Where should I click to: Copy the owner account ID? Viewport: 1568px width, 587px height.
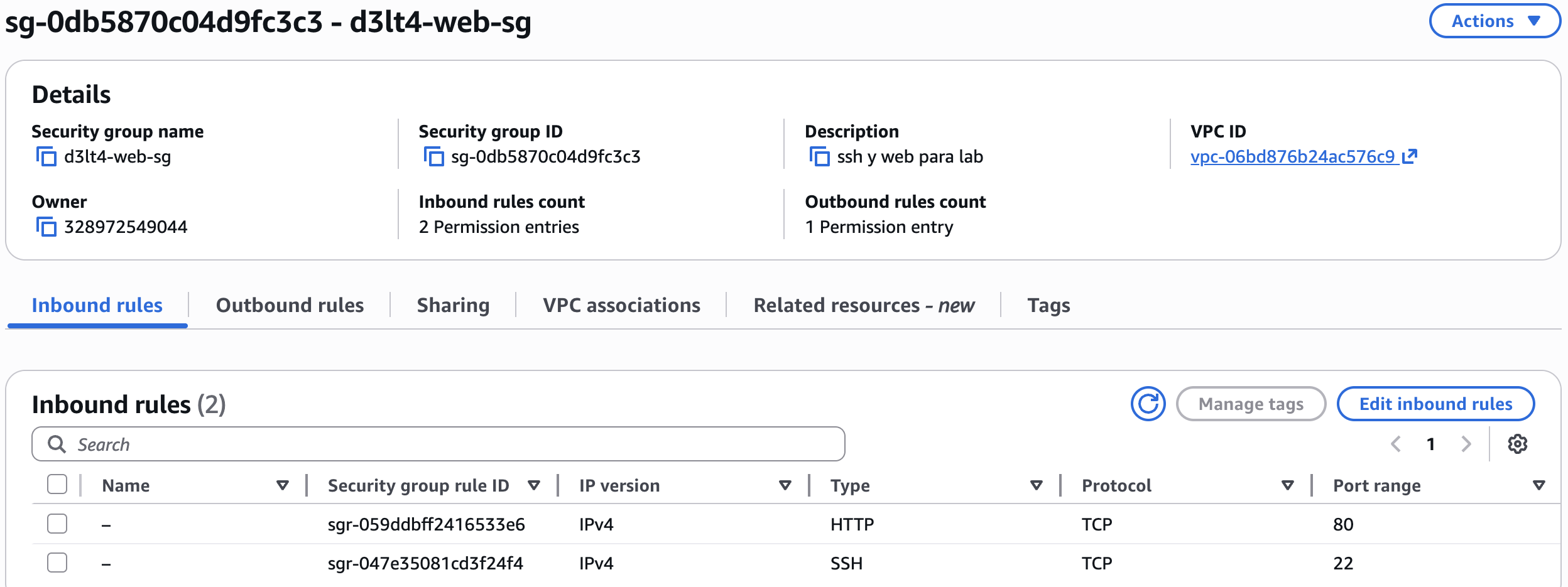(x=46, y=227)
